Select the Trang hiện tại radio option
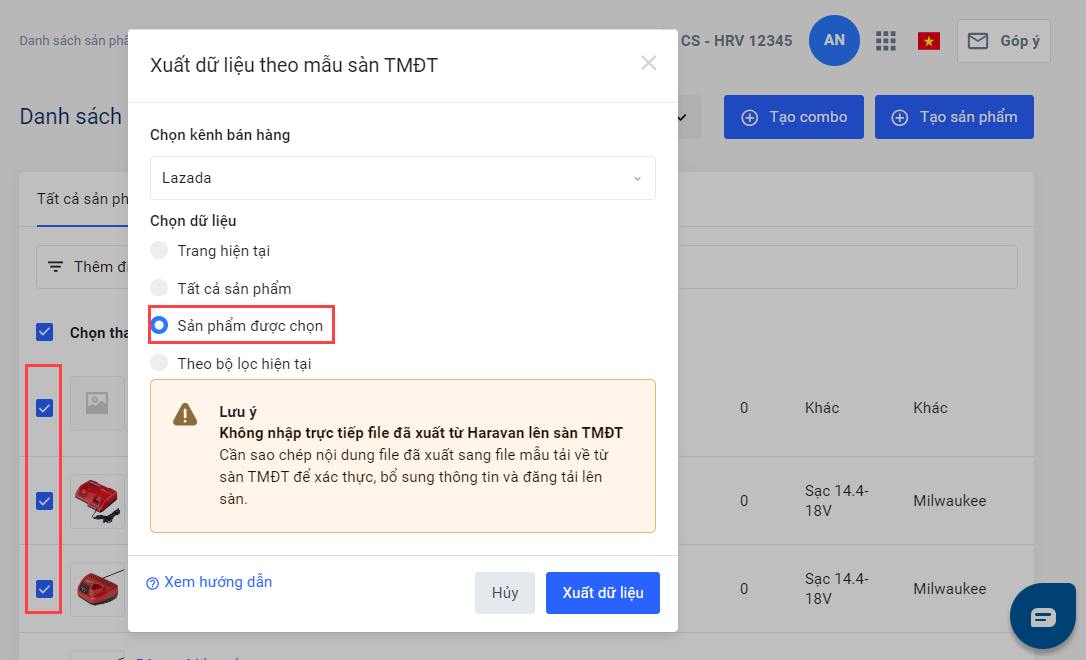The image size is (1086, 660). click(159, 250)
